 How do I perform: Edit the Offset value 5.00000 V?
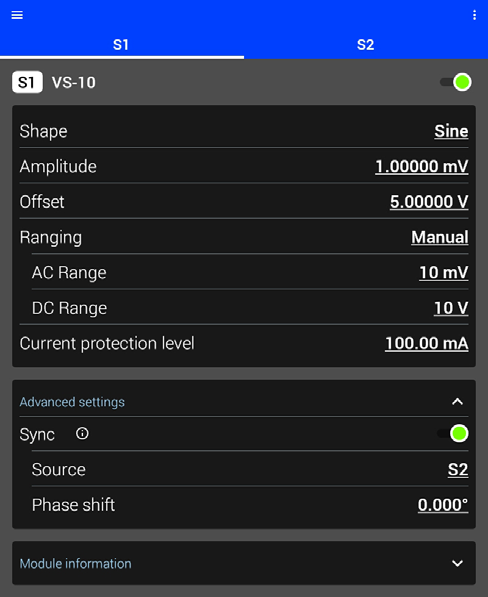[429, 202]
